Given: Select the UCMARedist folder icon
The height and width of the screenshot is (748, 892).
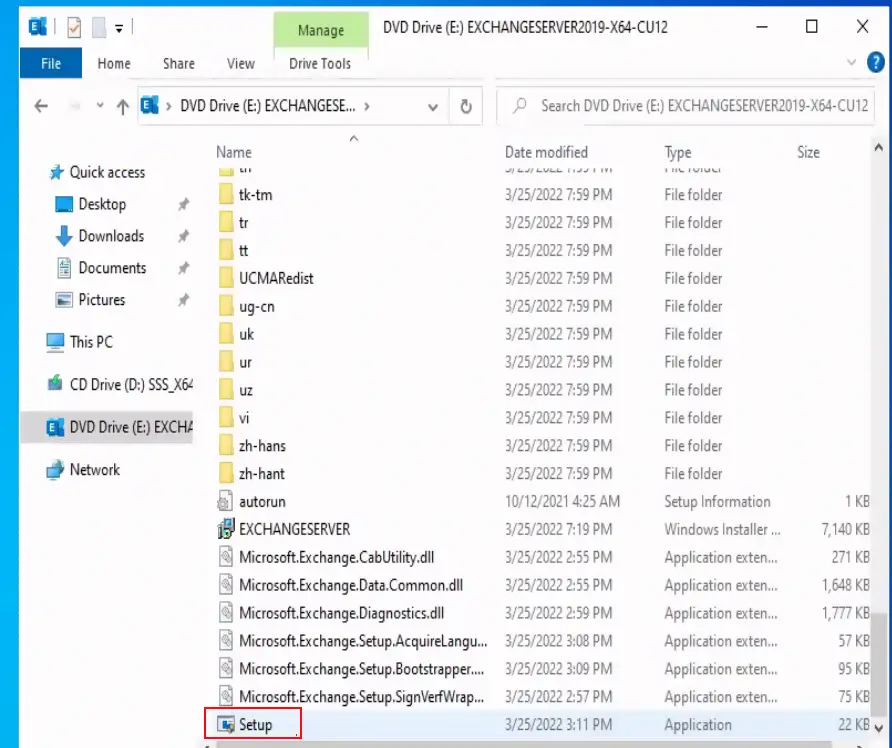Looking at the screenshot, I should (x=226, y=278).
